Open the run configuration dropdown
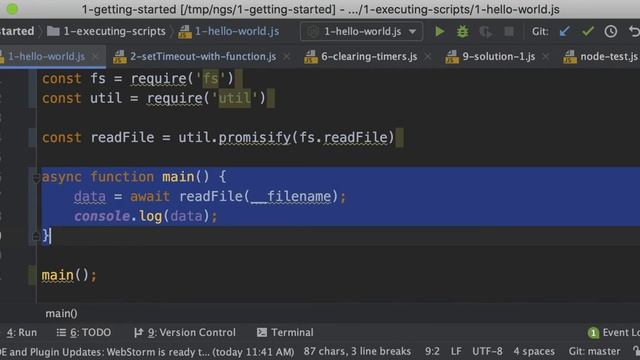 (361, 31)
